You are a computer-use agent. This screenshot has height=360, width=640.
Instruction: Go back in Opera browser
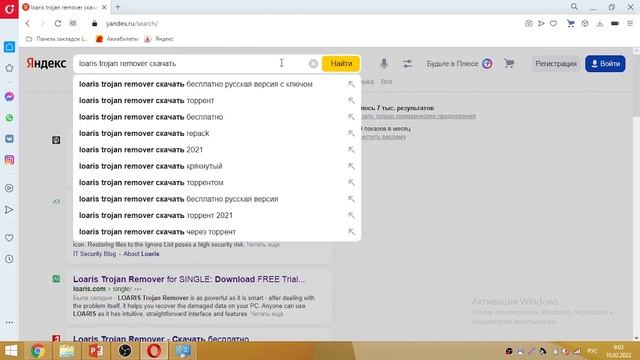[x=28, y=24]
